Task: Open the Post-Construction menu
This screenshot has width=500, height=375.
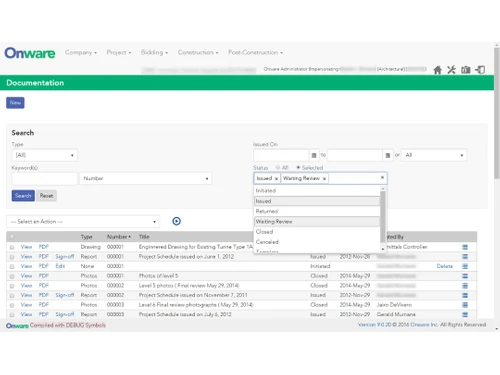Action: pyautogui.click(x=255, y=52)
